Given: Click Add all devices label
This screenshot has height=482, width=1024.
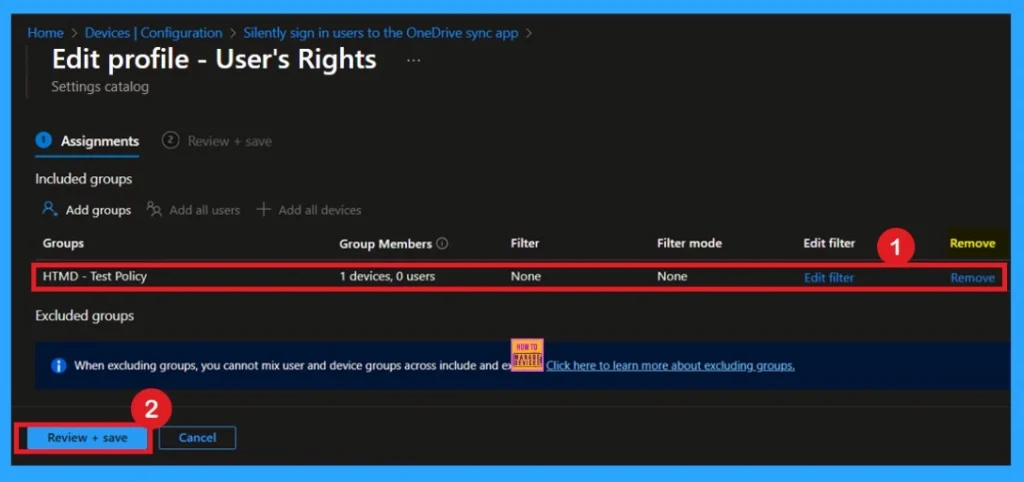Looking at the screenshot, I should tap(320, 210).
